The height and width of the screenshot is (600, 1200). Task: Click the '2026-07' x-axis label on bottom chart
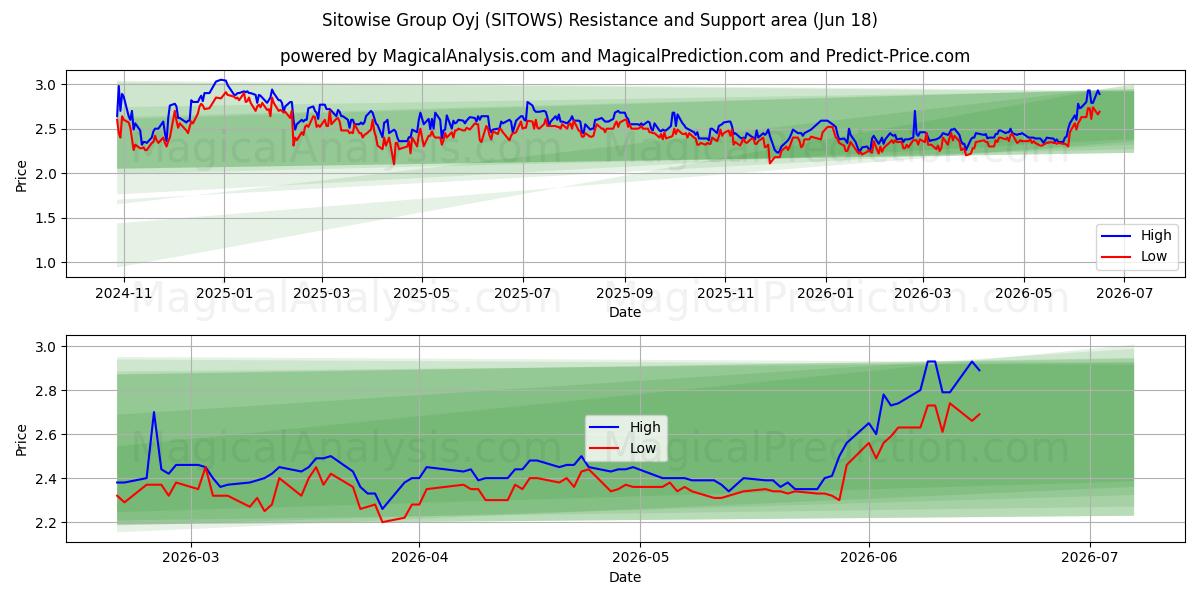1089,558
